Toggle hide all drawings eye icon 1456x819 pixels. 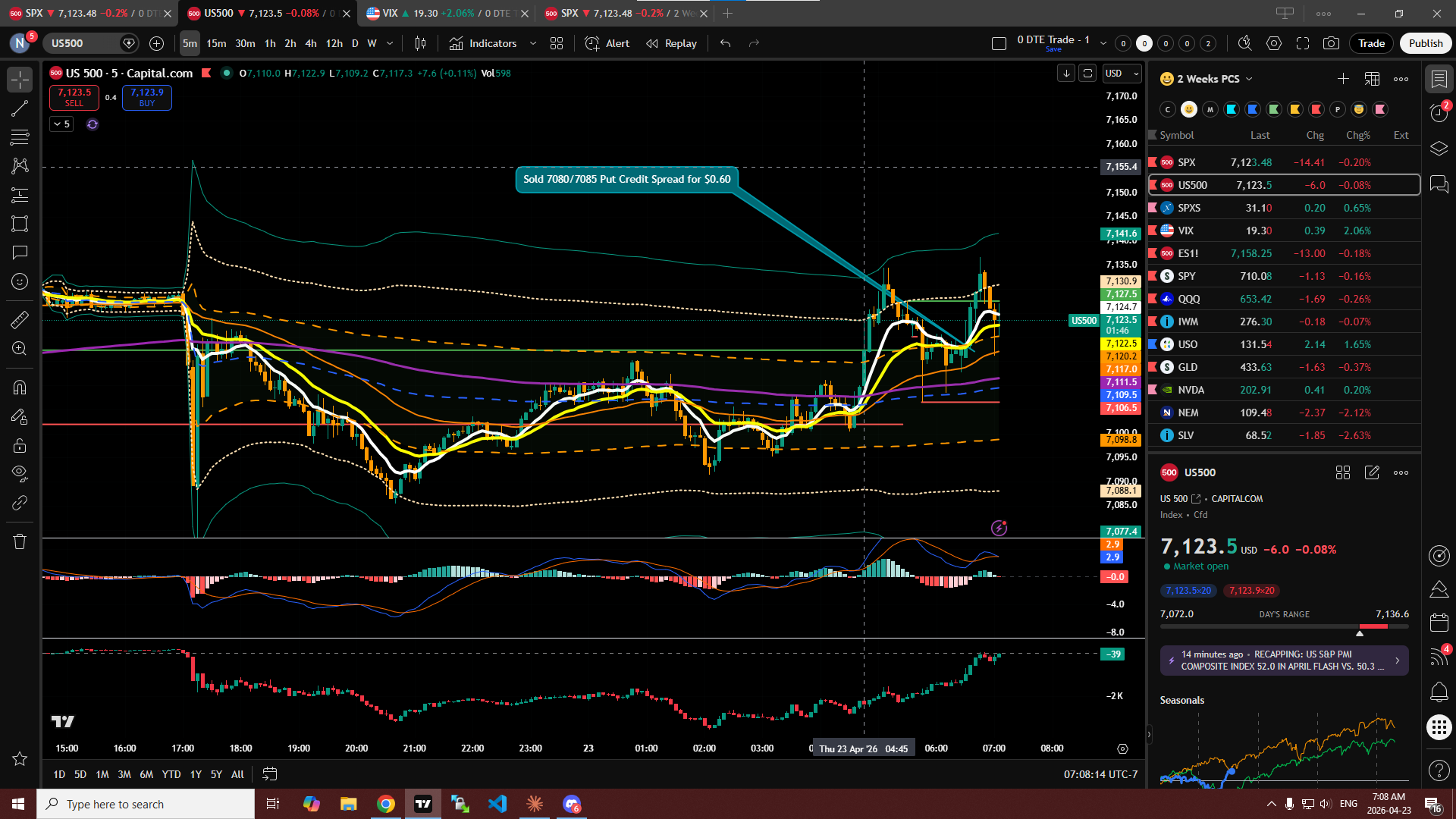point(20,474)
